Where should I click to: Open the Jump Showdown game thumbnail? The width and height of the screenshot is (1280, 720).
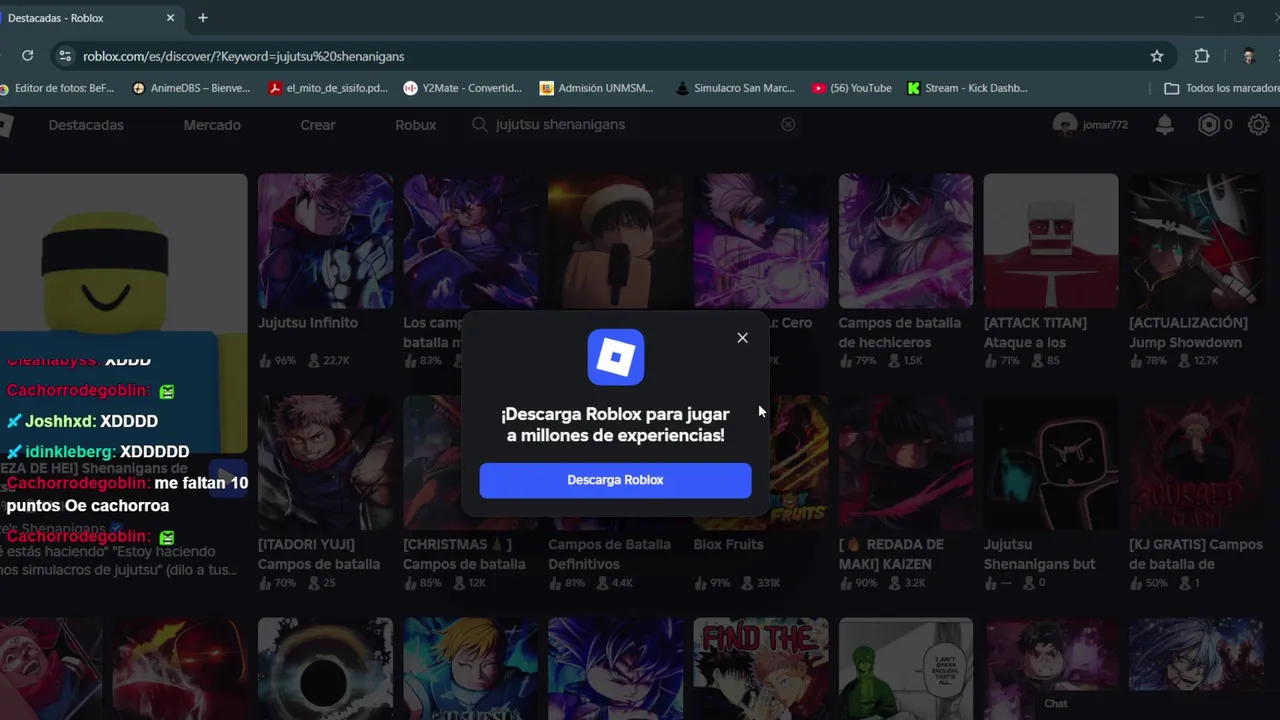1196,241
